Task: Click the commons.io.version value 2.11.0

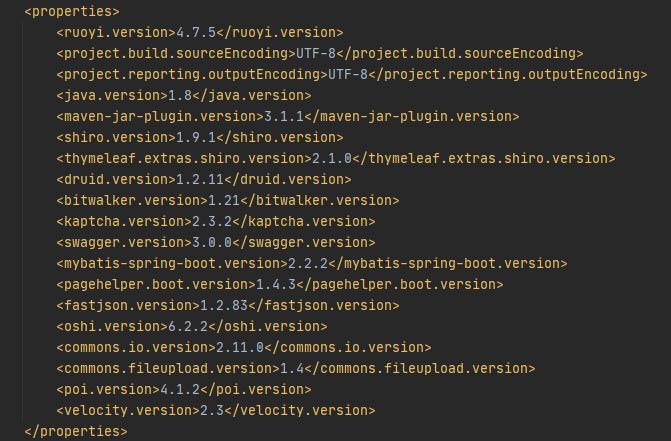Action: (x=240, y=347)
